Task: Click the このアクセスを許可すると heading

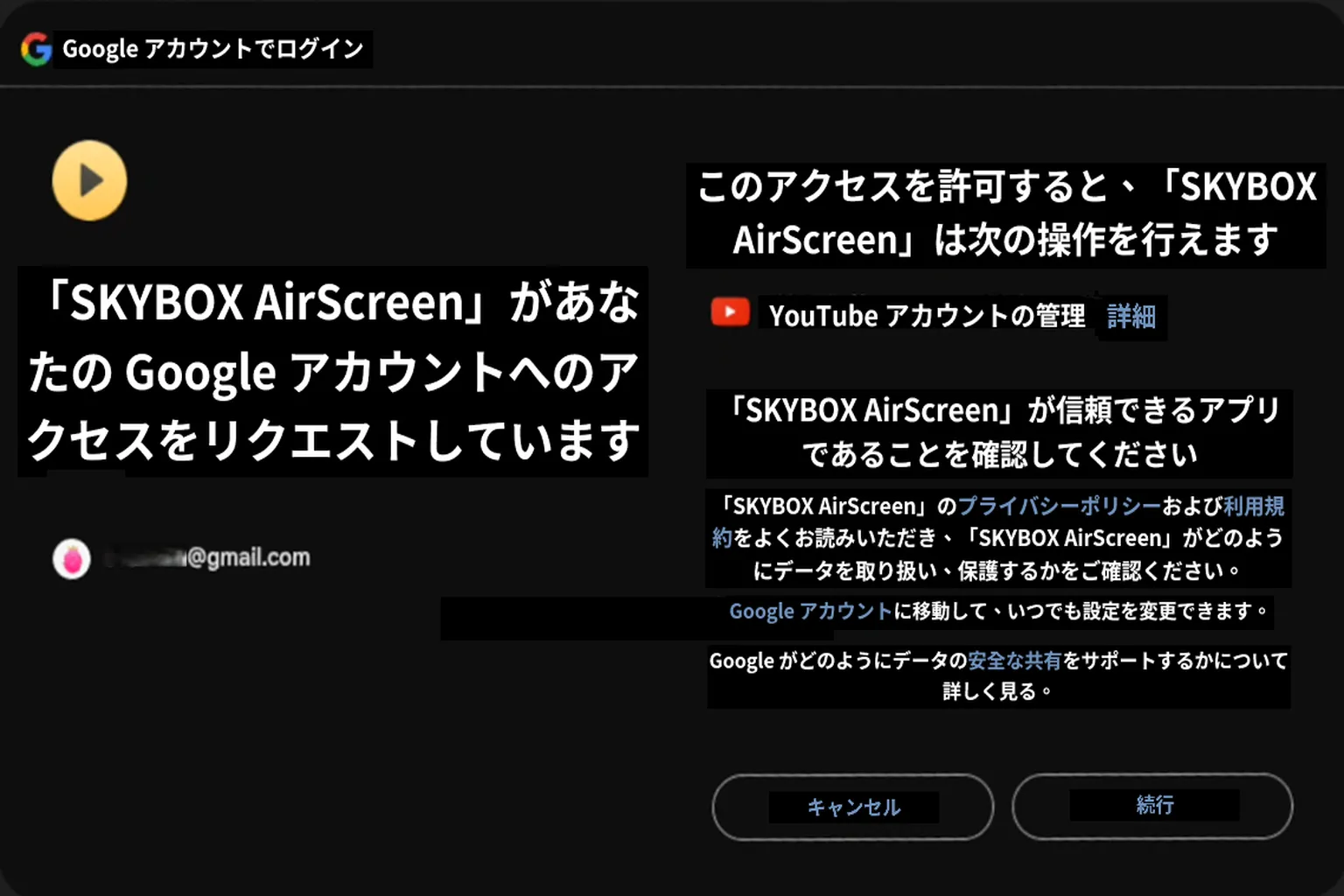Action: pyautogui.click(x=1006, y=213)
